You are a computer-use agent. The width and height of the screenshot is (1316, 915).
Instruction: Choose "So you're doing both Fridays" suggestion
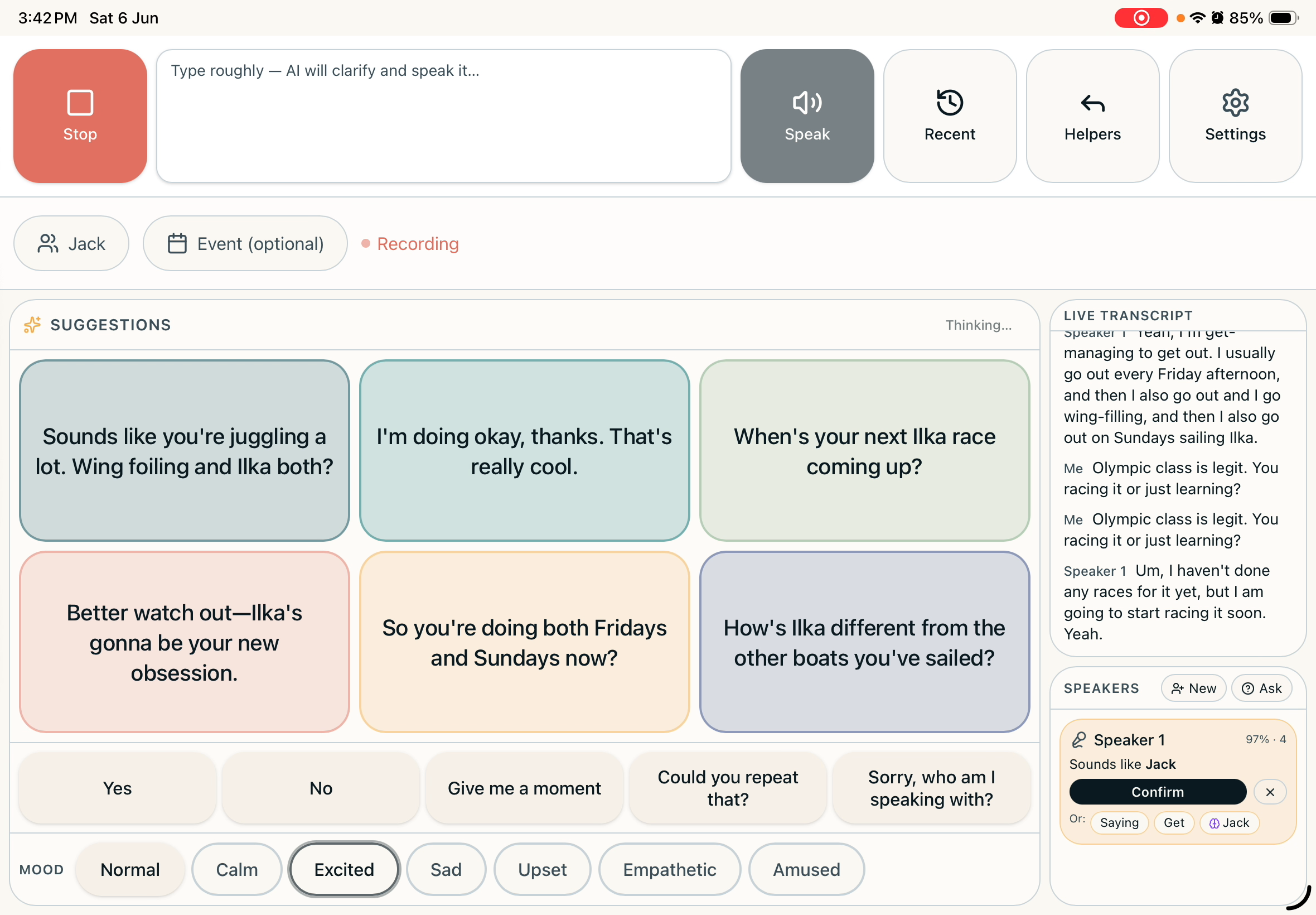click(x=524, y=642)
